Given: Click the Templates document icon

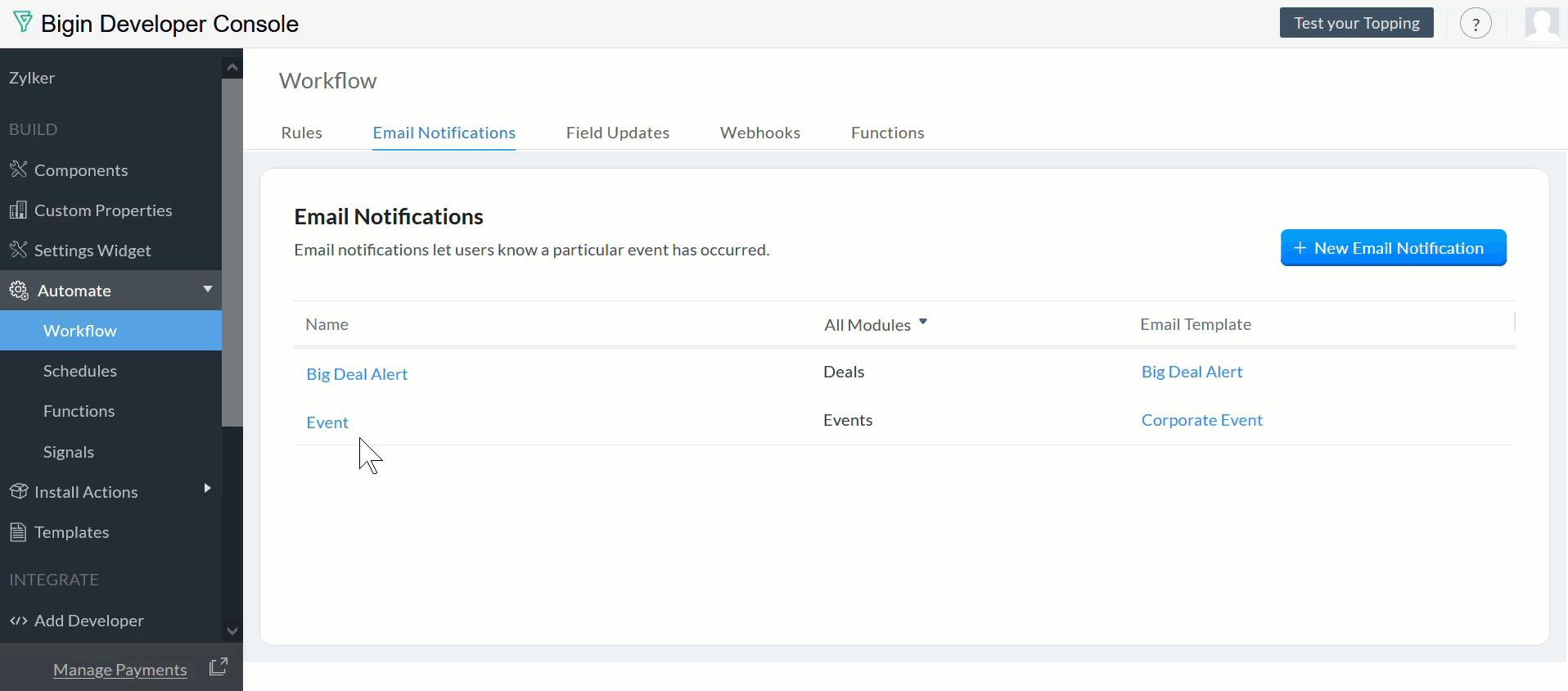Looking at the screenshot, I should point(18,532).
